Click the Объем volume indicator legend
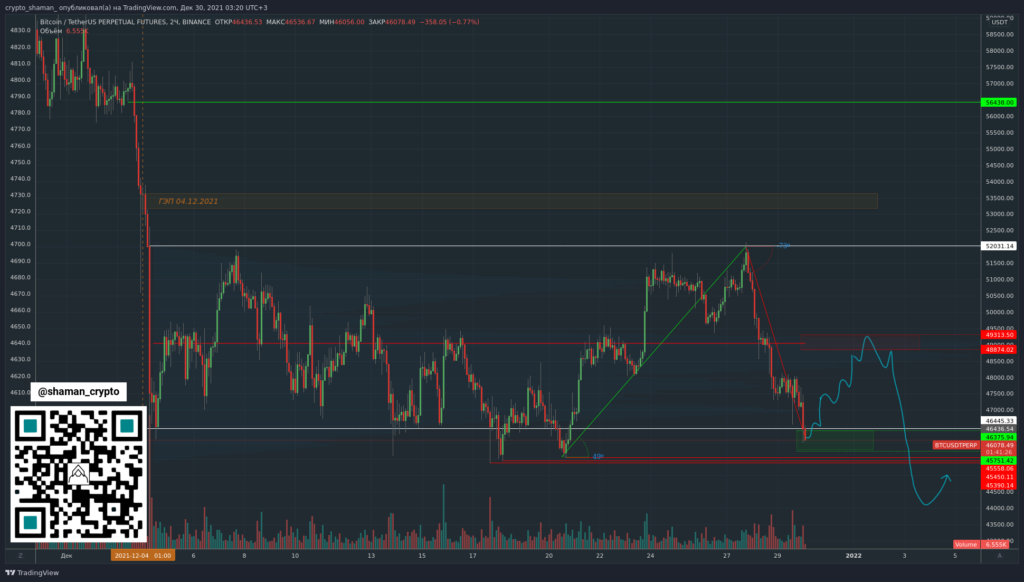 [52, 31]
